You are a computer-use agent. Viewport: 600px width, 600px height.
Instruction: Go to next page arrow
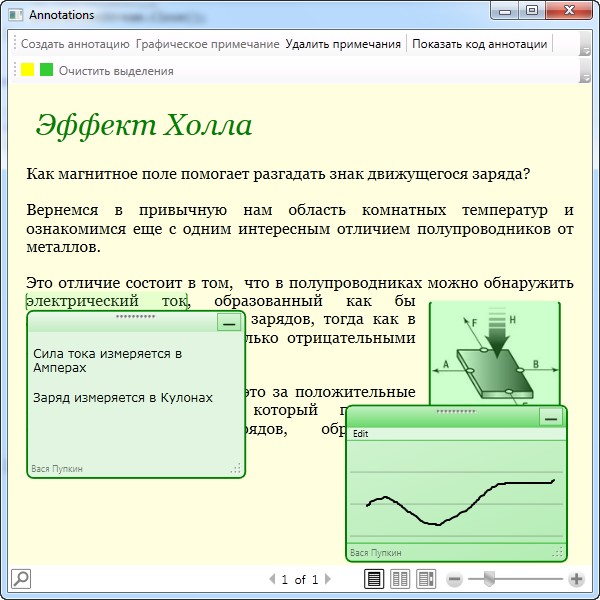pos(328,579)
